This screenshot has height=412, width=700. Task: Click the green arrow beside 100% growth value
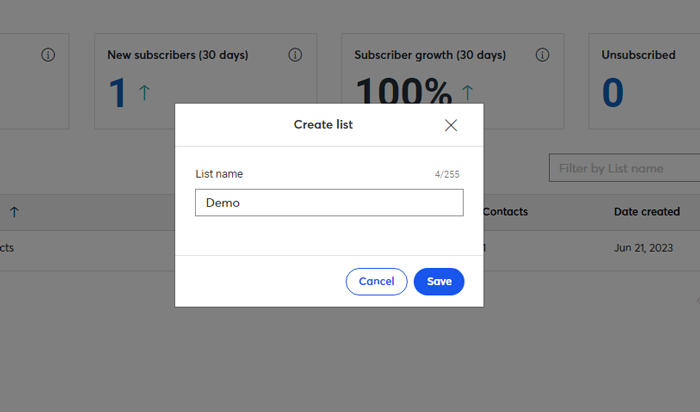pos(467,93)
